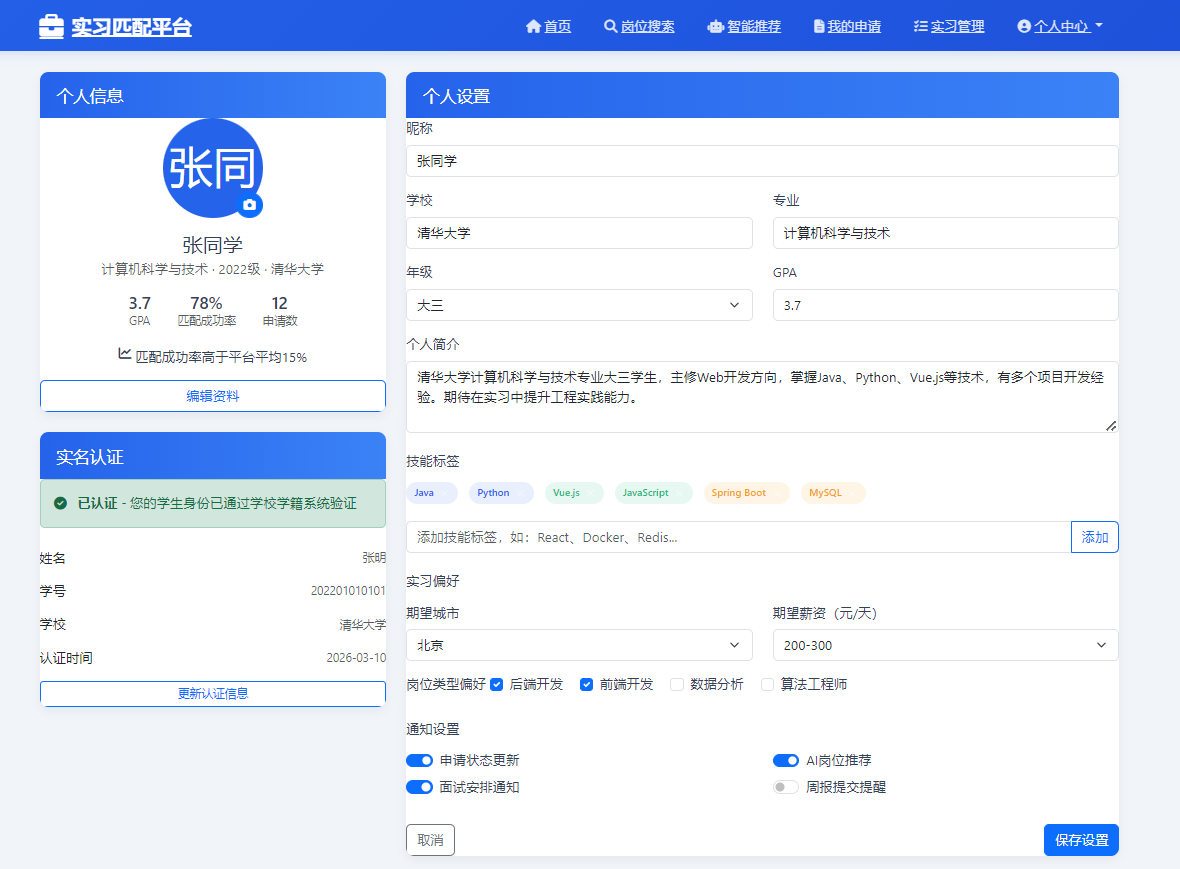Open the 年级 dropdown
This screenshot has height=869, width=1180.
coord(579,305)
